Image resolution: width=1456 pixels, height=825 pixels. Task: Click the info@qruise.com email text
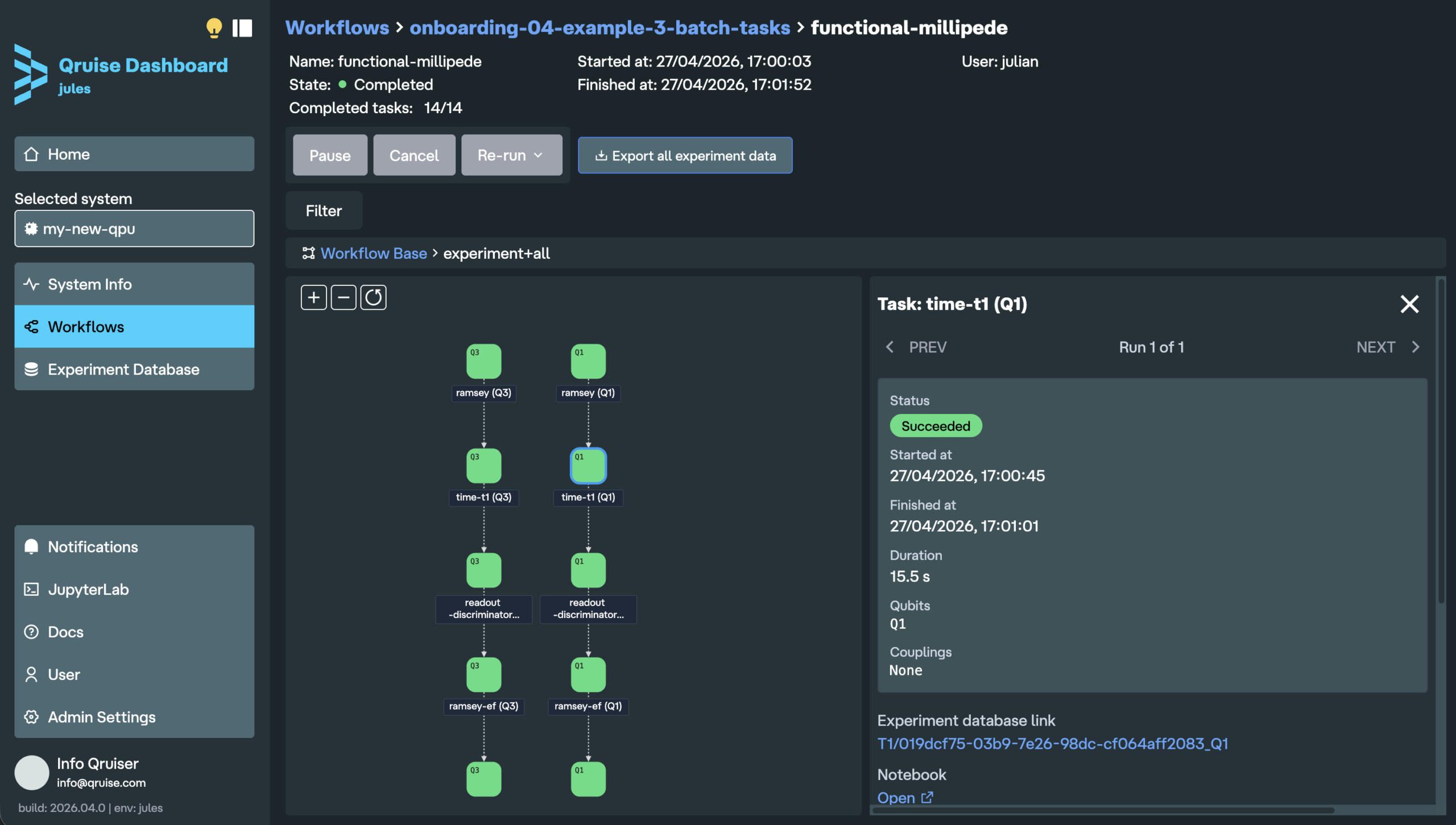point(101,782)
